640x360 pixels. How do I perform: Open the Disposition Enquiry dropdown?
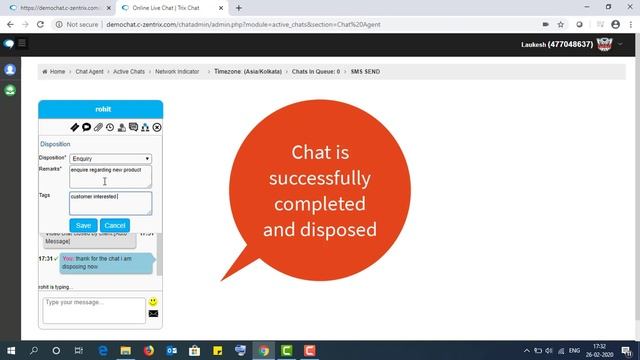point(111,158)
